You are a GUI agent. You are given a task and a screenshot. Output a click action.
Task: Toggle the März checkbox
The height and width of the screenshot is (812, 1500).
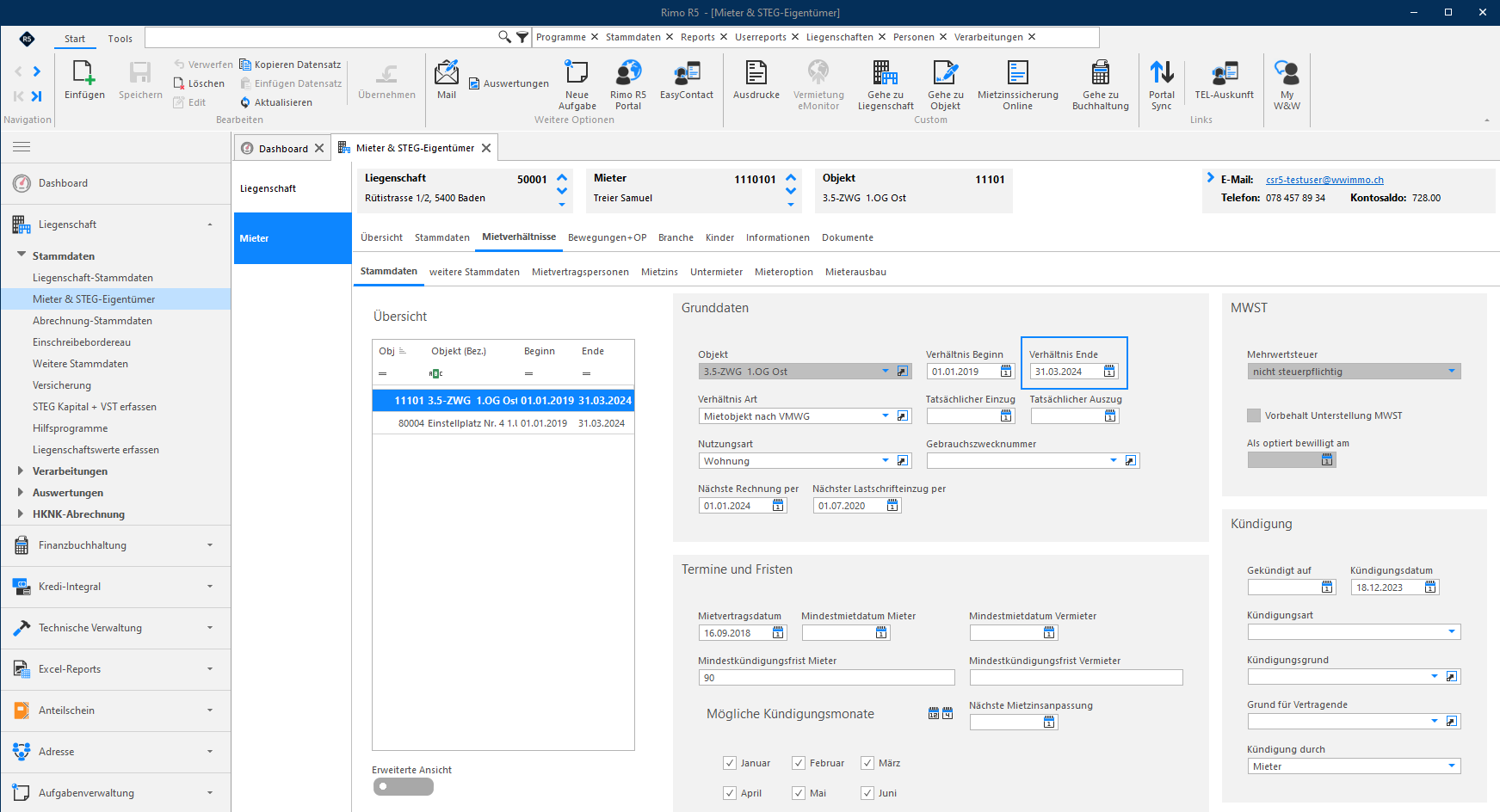click(x=867, y=763)
